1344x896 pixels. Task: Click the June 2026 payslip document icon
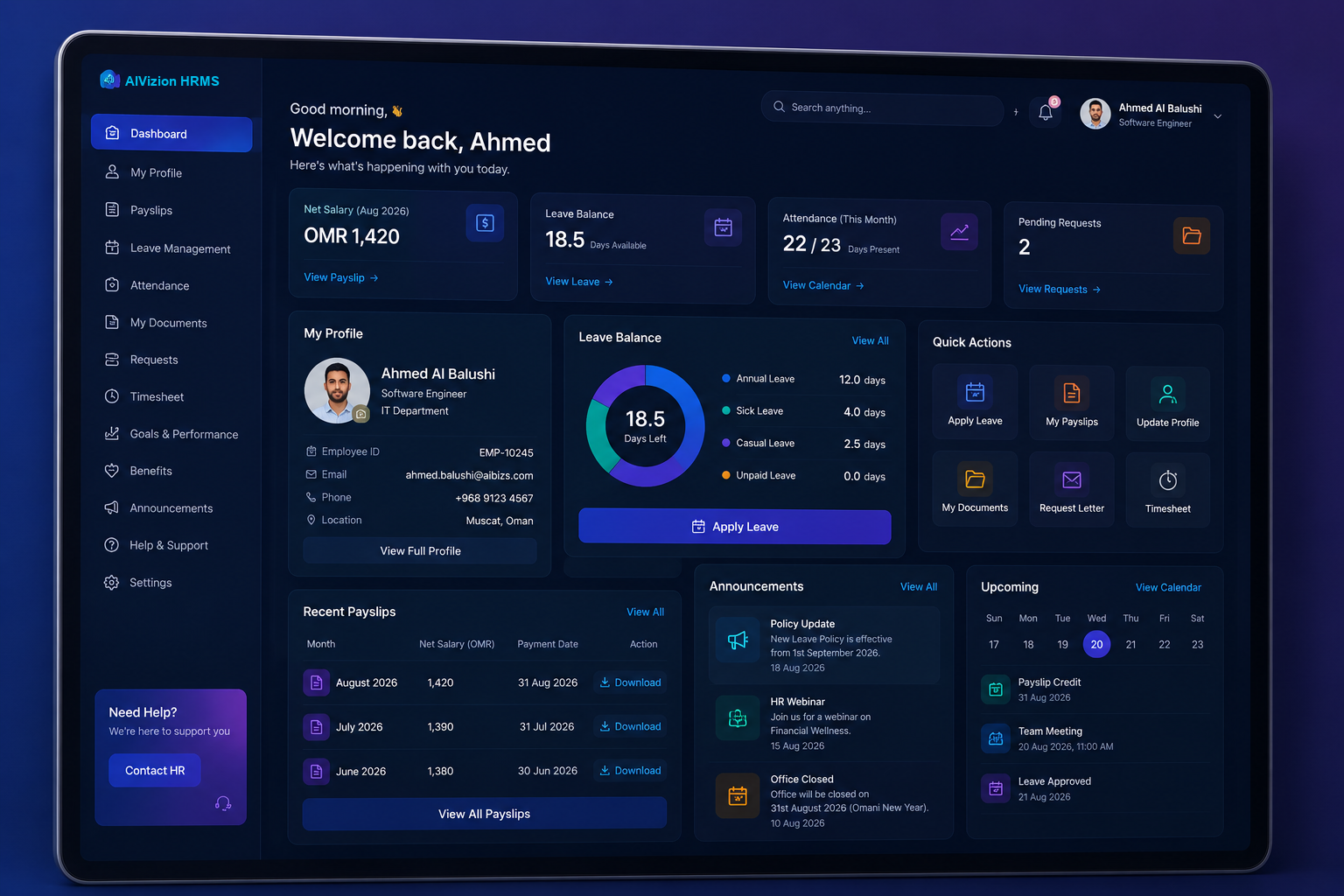coord(316,771)
